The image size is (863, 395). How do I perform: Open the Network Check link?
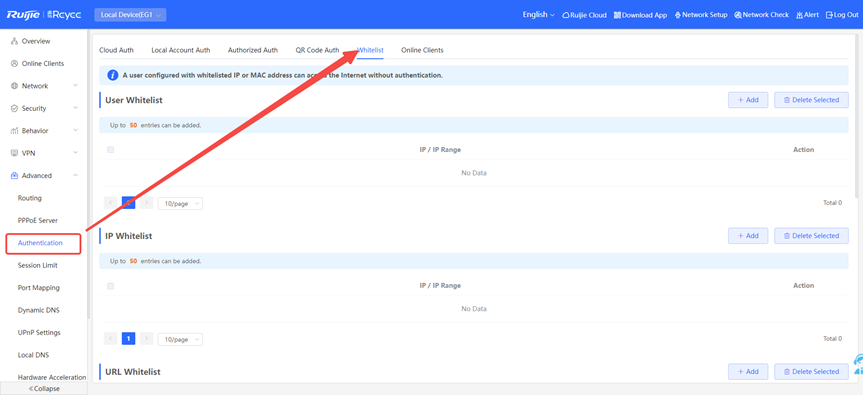[762, 15]
